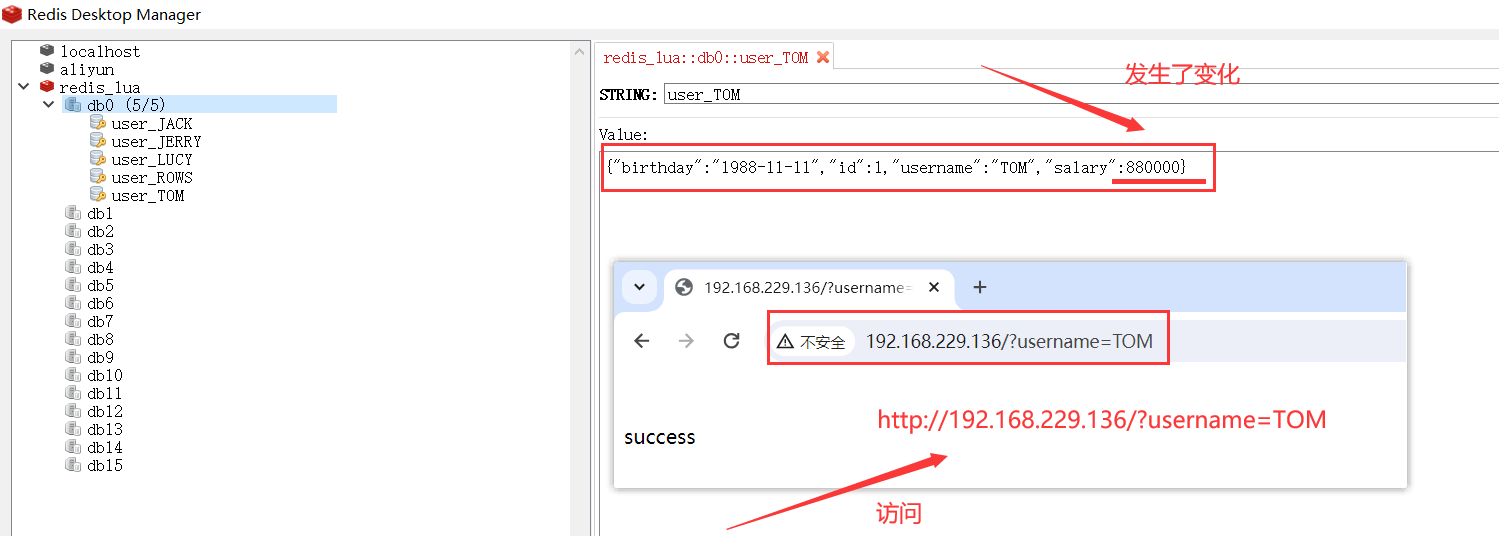Select the db9 database
This screenshot has height=536, width=1499.
(100, 358)
